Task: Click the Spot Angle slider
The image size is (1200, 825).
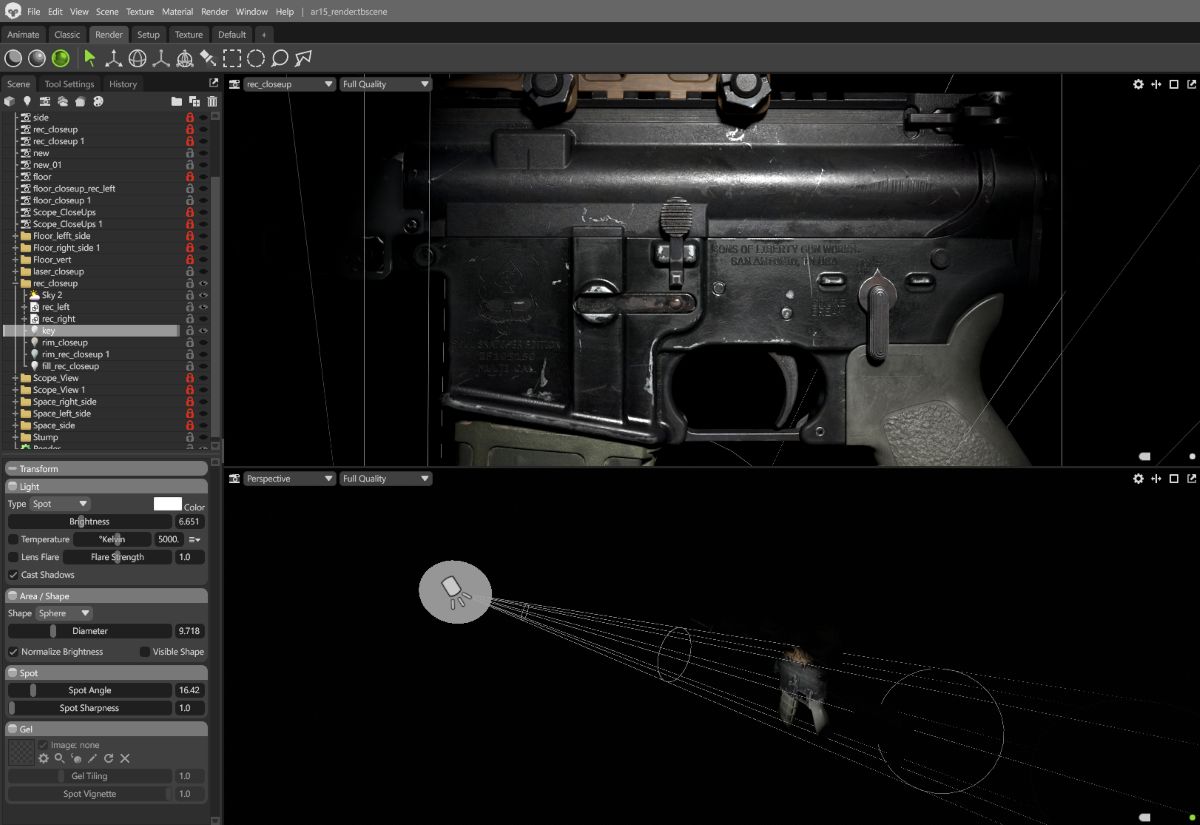Action: 90,690
